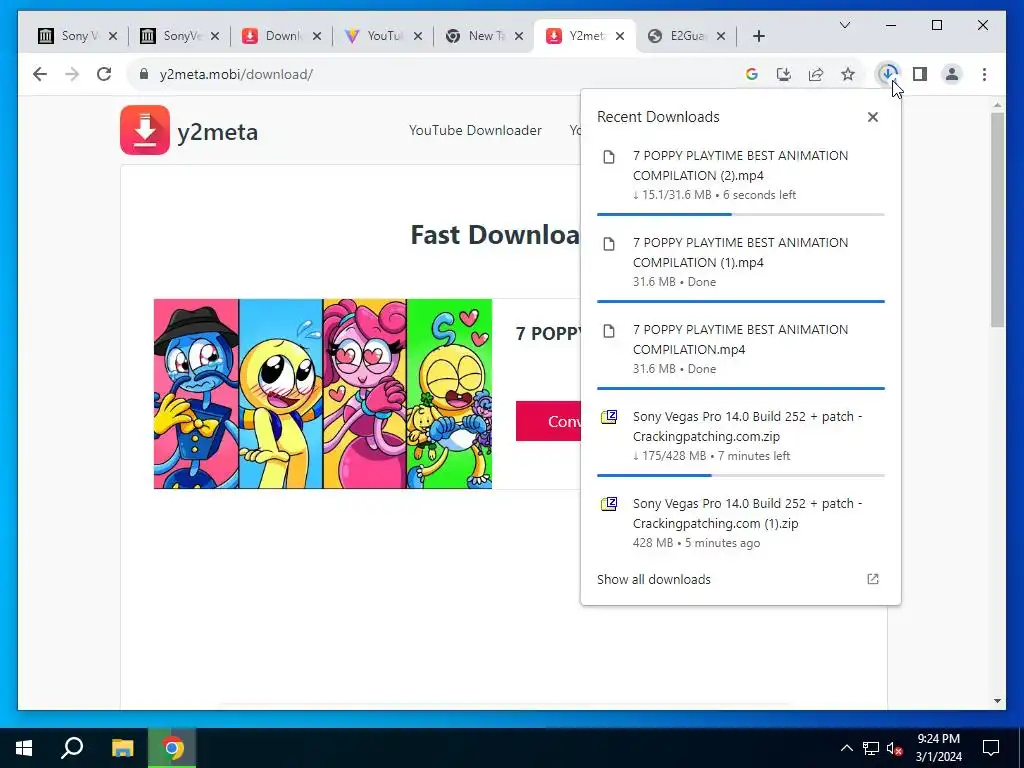Show hidden system tray icons
This screenshot has width=1024, height=768.
click(x=846, y=748)
